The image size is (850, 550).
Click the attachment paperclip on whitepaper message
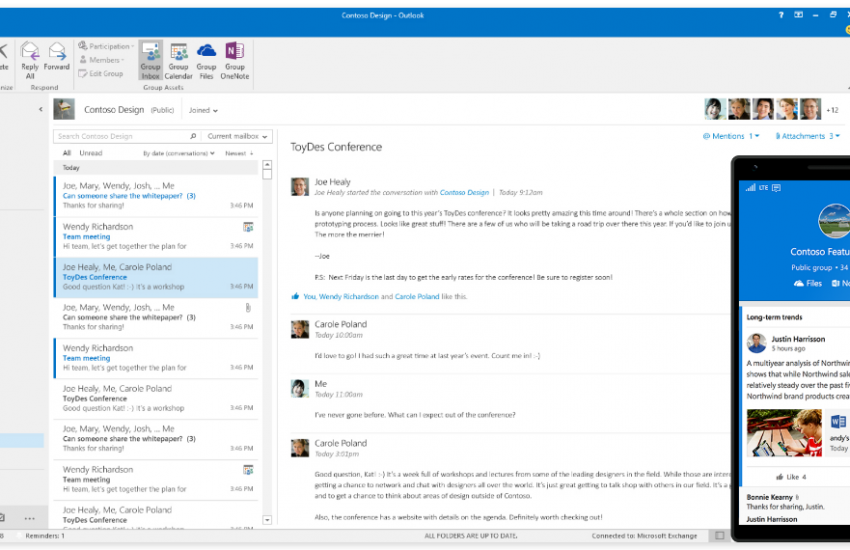coord(248,308)
